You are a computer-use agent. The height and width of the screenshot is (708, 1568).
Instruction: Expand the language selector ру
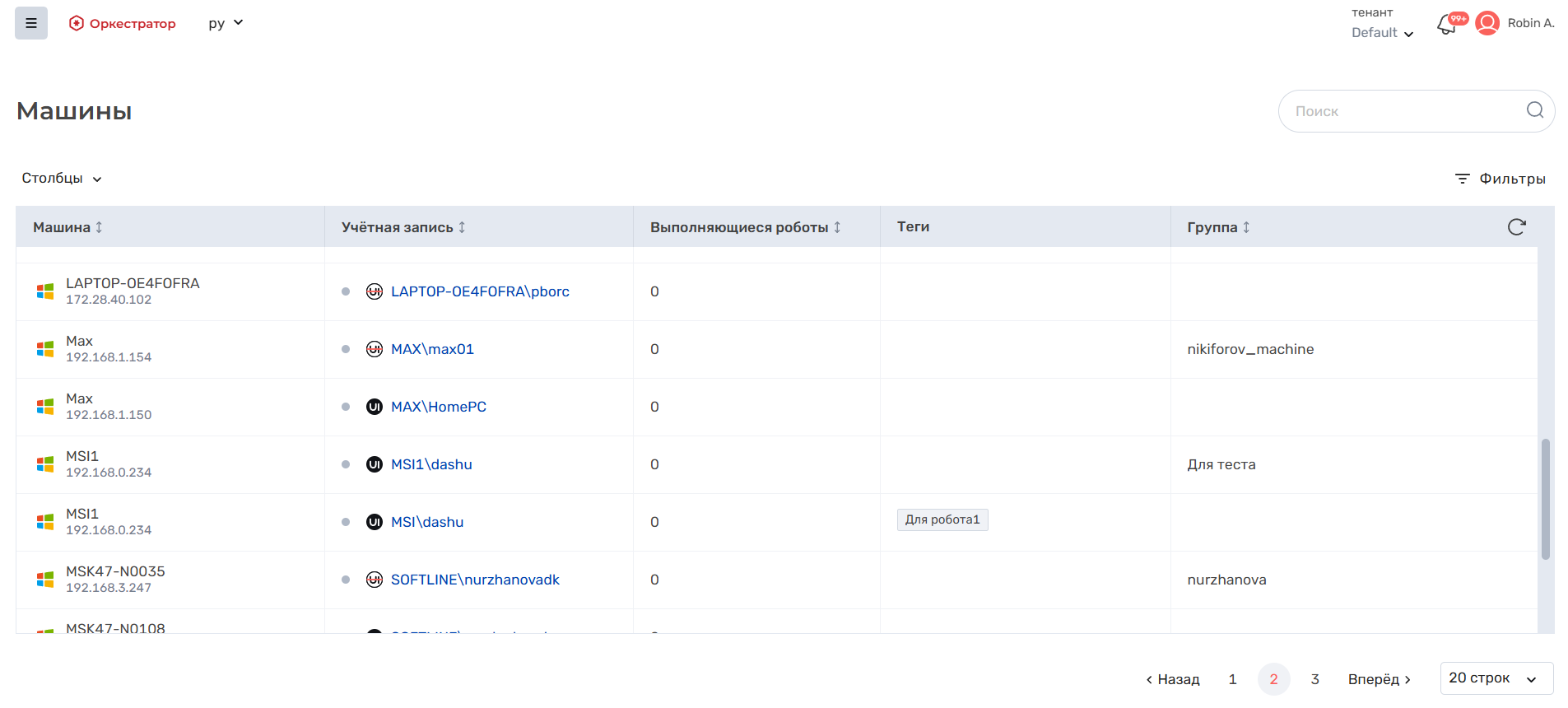[226, 23]
